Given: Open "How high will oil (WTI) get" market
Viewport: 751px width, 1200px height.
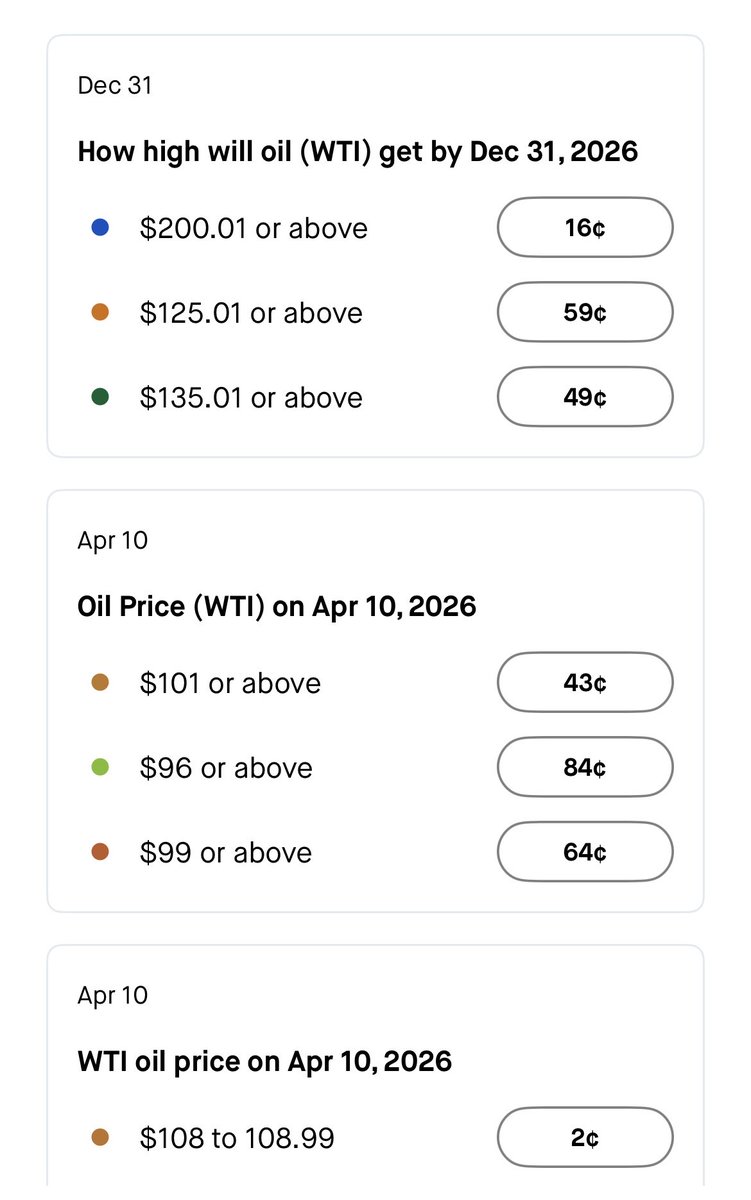Looking at the screenshot, I should [x=357, y=152].
